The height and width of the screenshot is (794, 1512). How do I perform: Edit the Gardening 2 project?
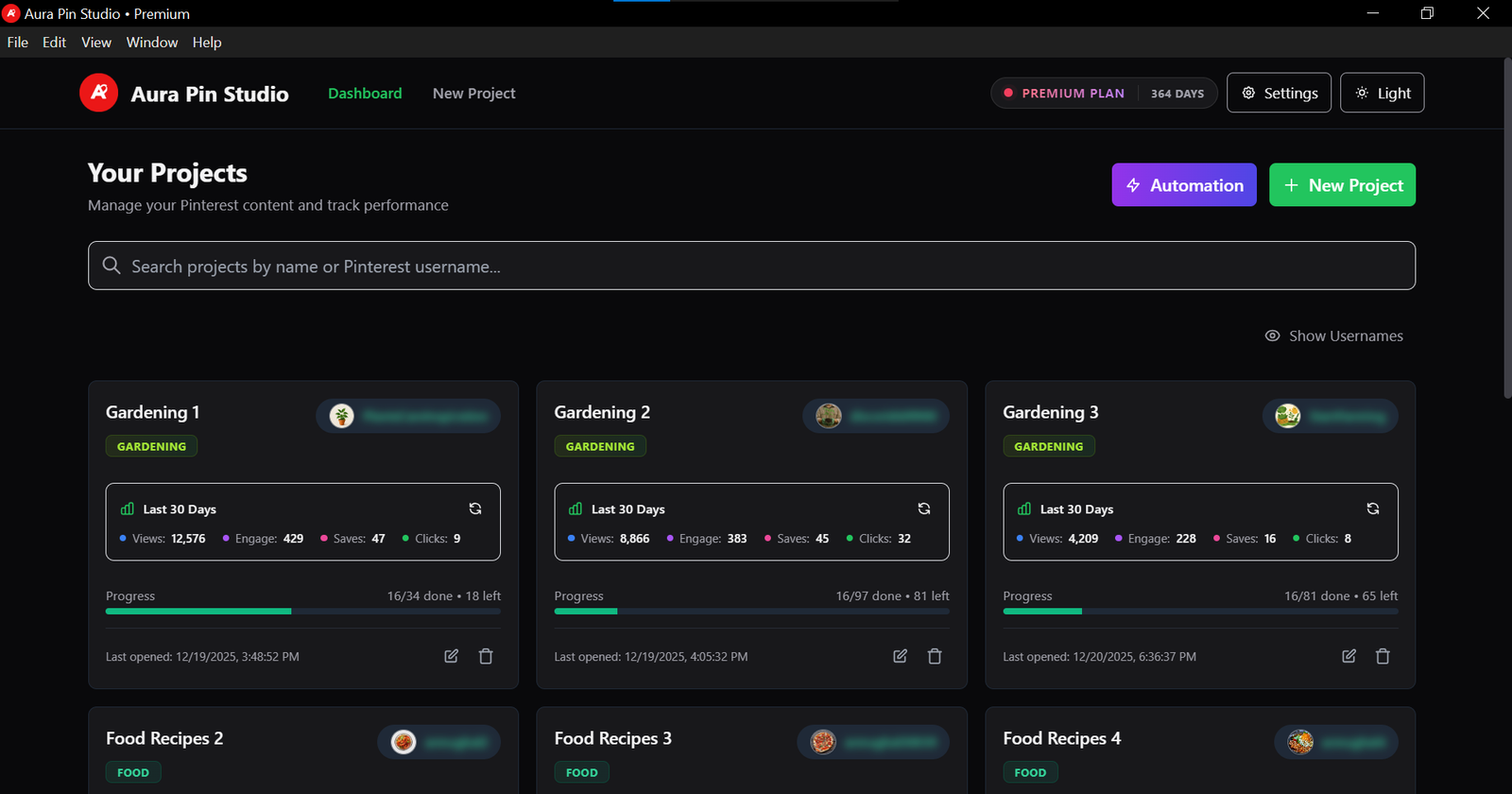click(x=901, y=656)
